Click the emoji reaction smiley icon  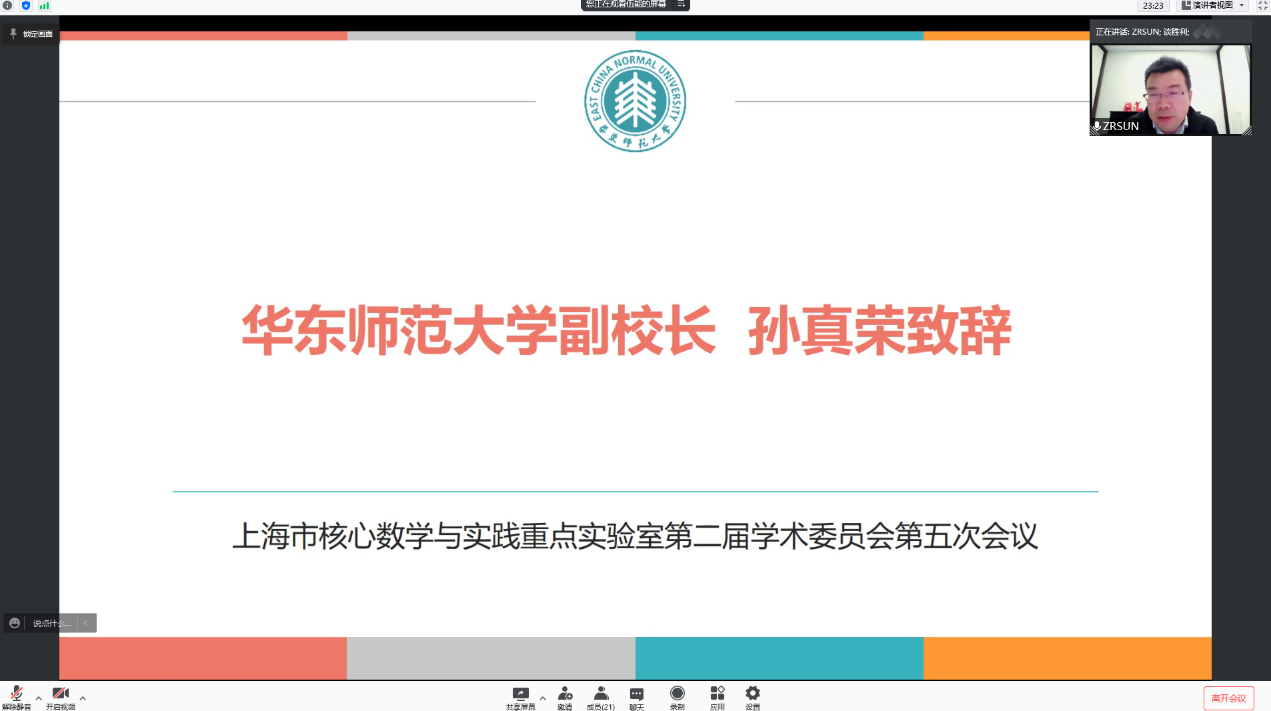[14, 623]
